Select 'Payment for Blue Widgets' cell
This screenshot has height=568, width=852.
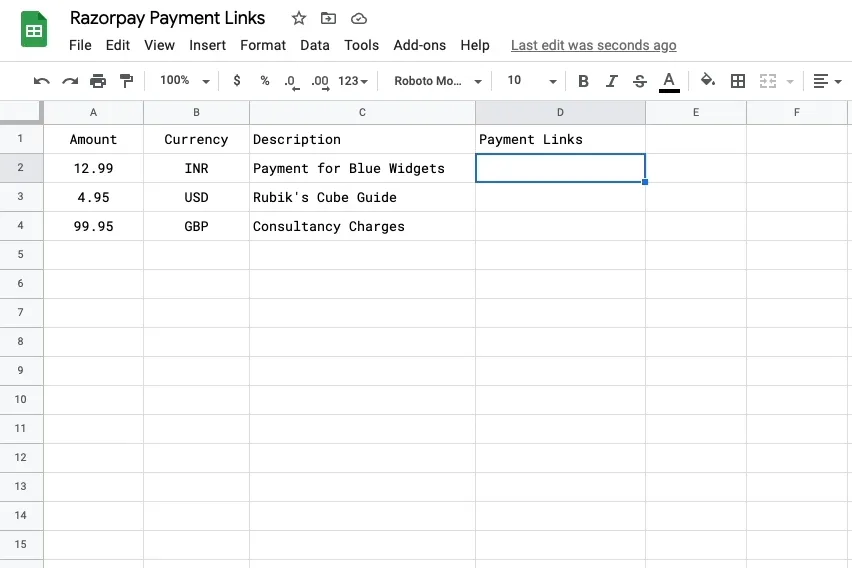[x=362, y=168]
